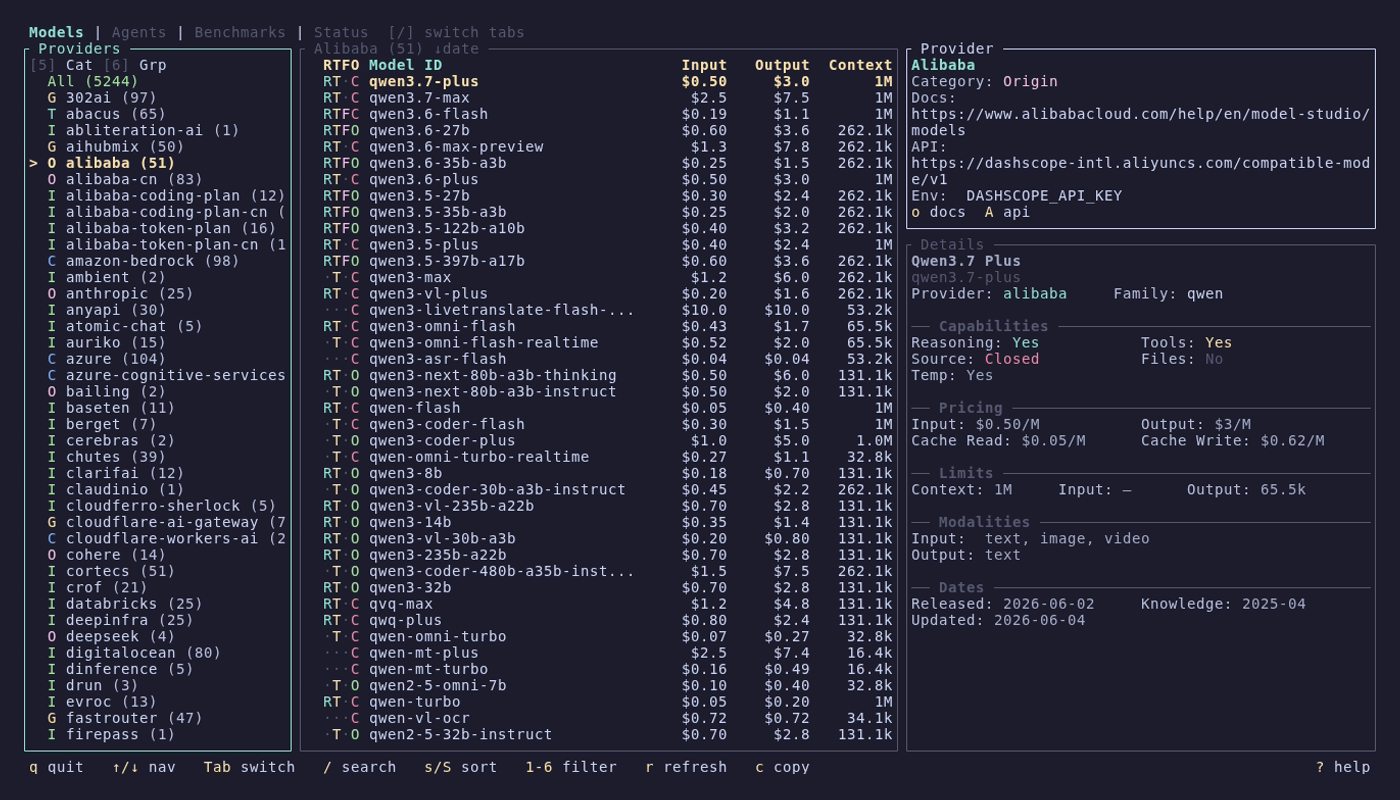The image size is (1400, 800).
Task: Switch to the Agents tab
Action: tap(139, 32)
